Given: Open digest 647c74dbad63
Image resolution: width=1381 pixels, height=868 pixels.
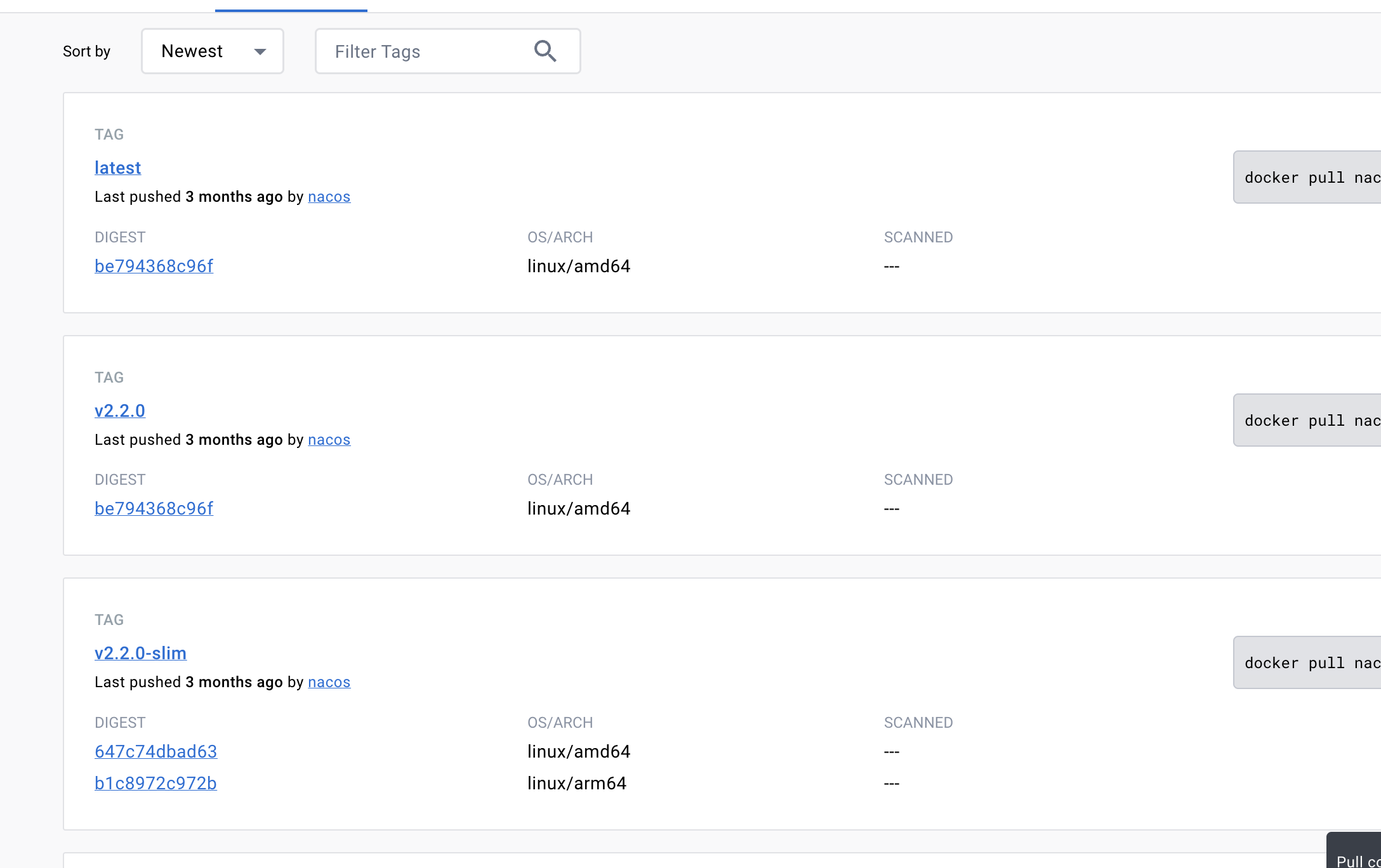Looking at the screenshot, I should click(x=155, y=751).
